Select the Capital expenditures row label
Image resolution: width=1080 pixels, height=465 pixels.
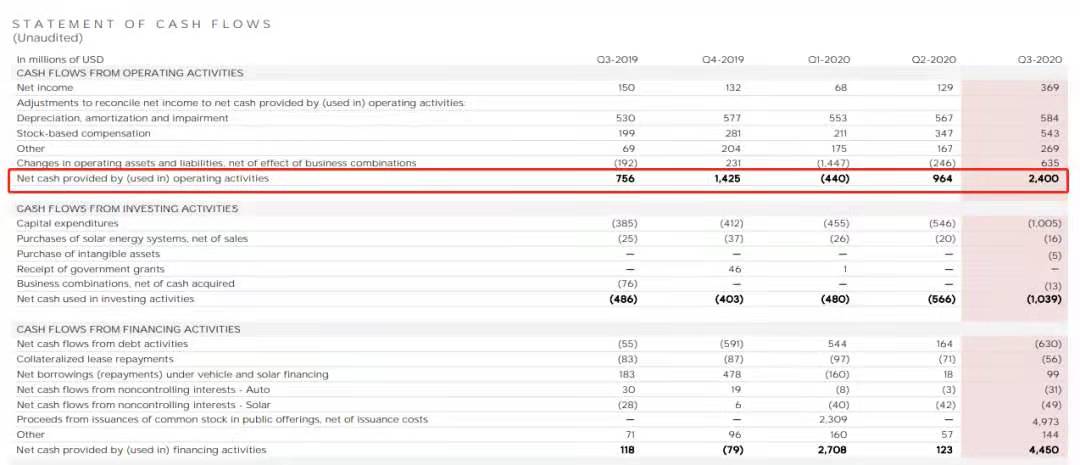(x=67, y=224)
